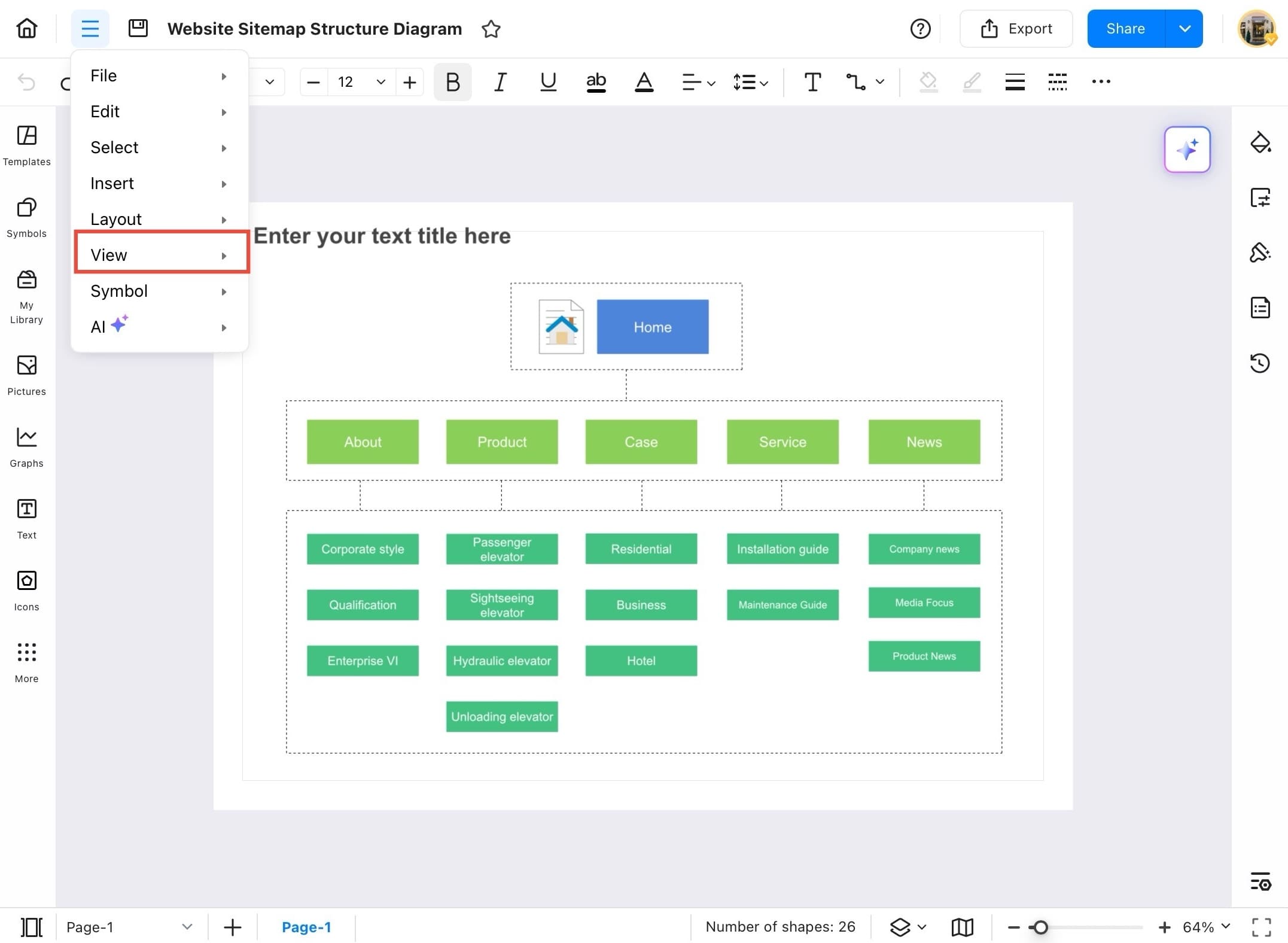Adjust the zoom slider in the status bar
The width and height of the screenshot is (1288, 943).
(1041, 926)
